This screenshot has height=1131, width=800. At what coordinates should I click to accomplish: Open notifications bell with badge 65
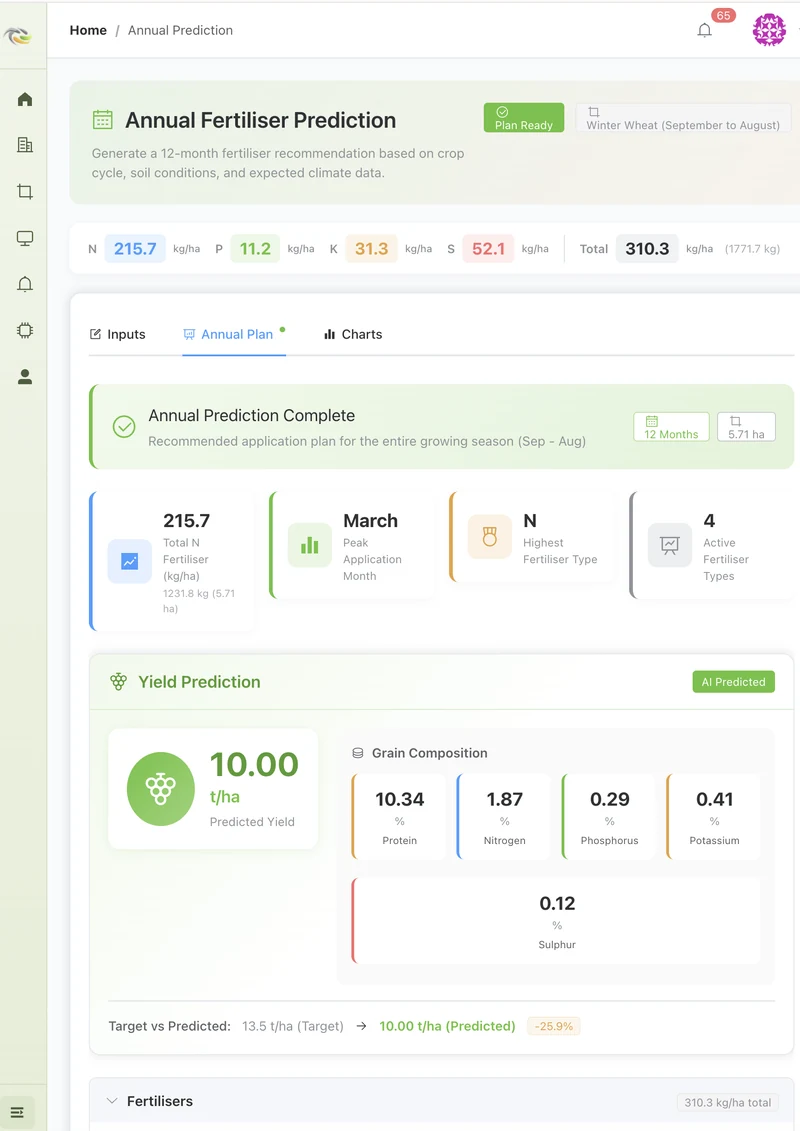point(705,30)
